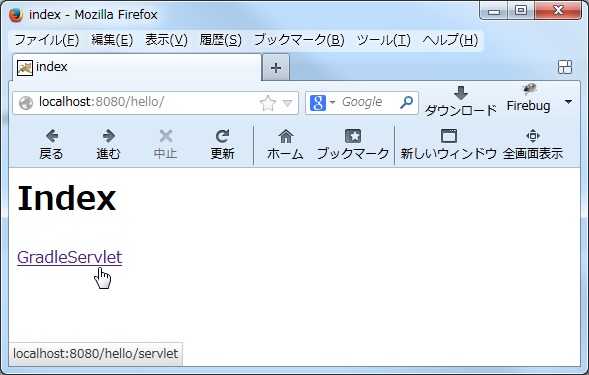Click the Index heading text

67,198
